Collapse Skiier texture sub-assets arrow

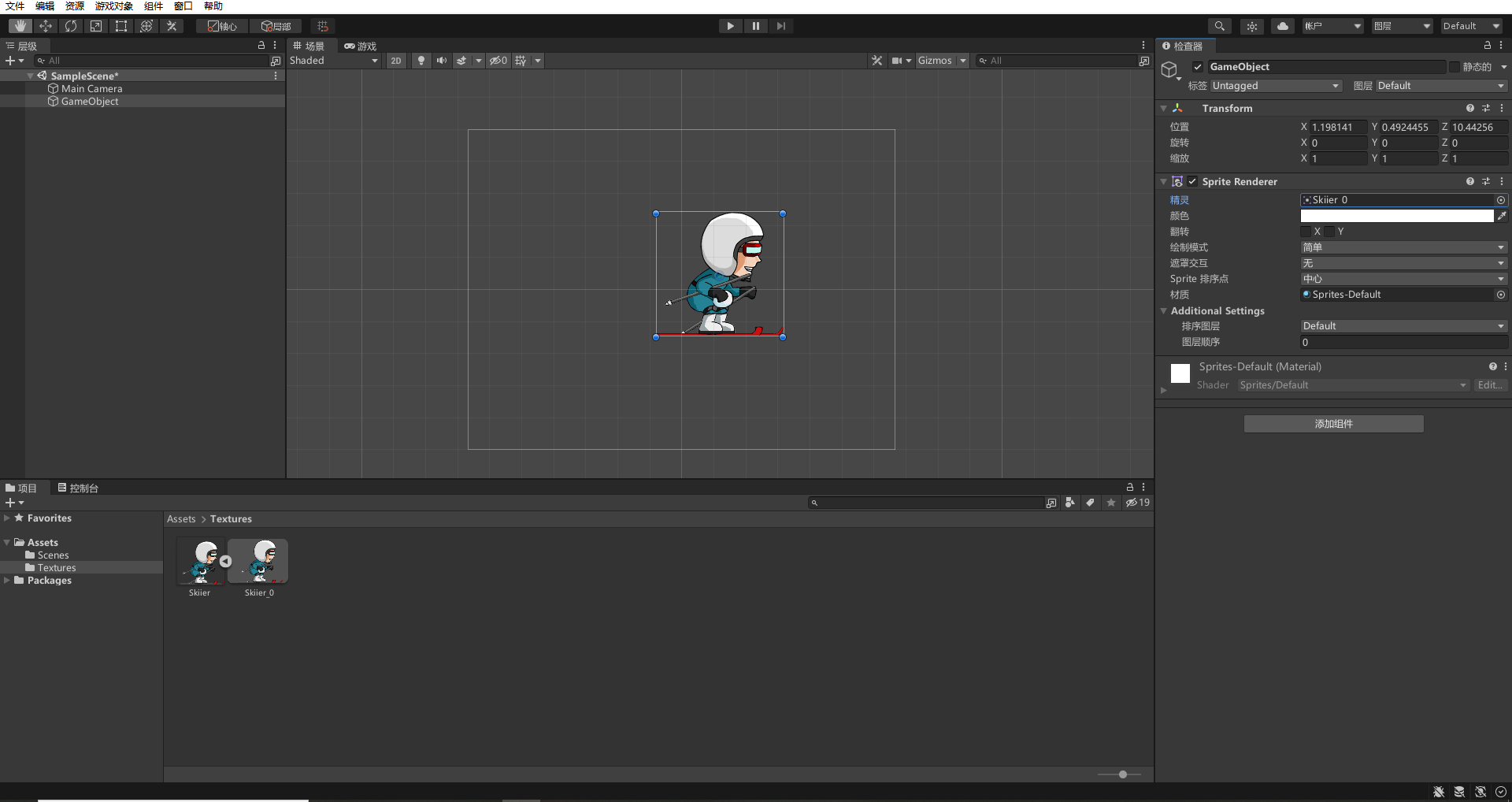pos(226,562)
